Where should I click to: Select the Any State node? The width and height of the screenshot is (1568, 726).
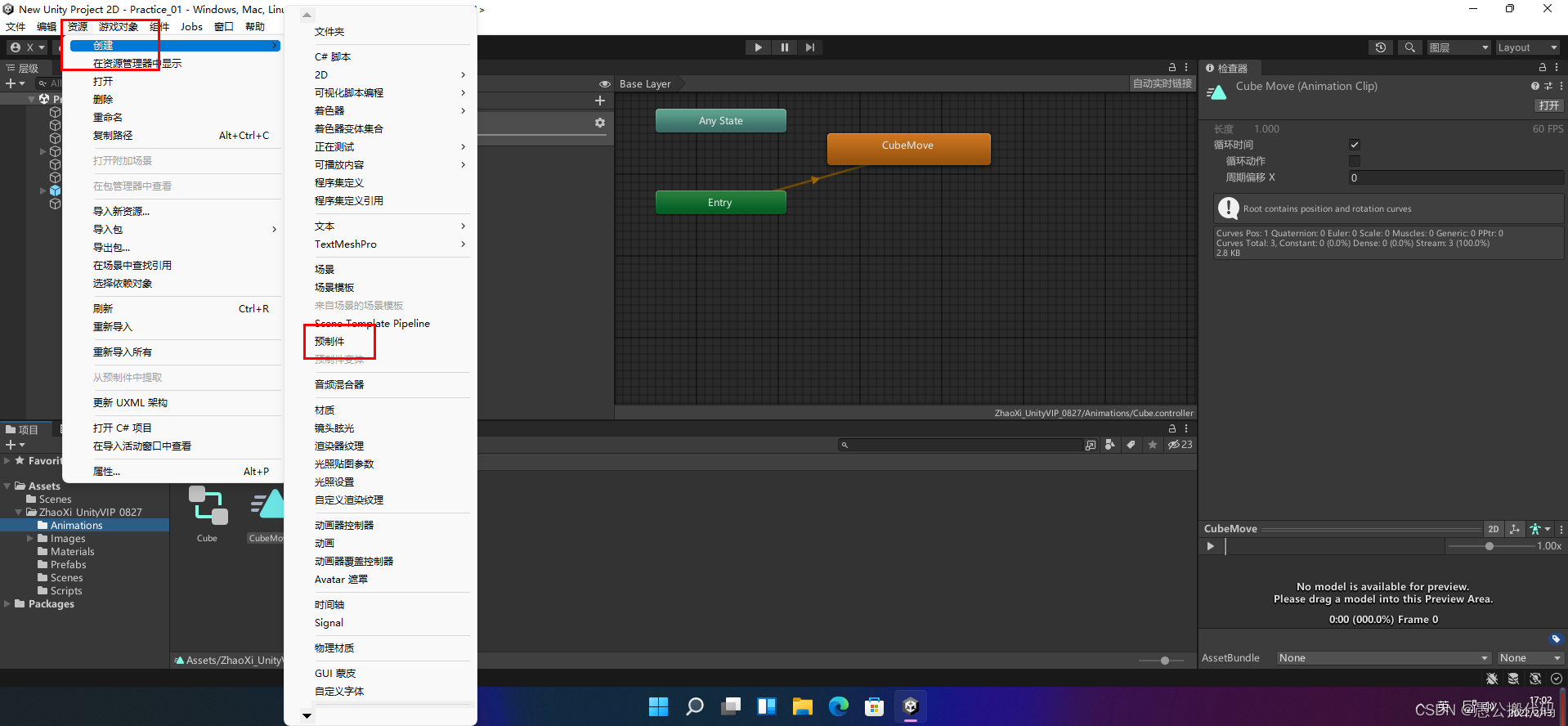721,120
